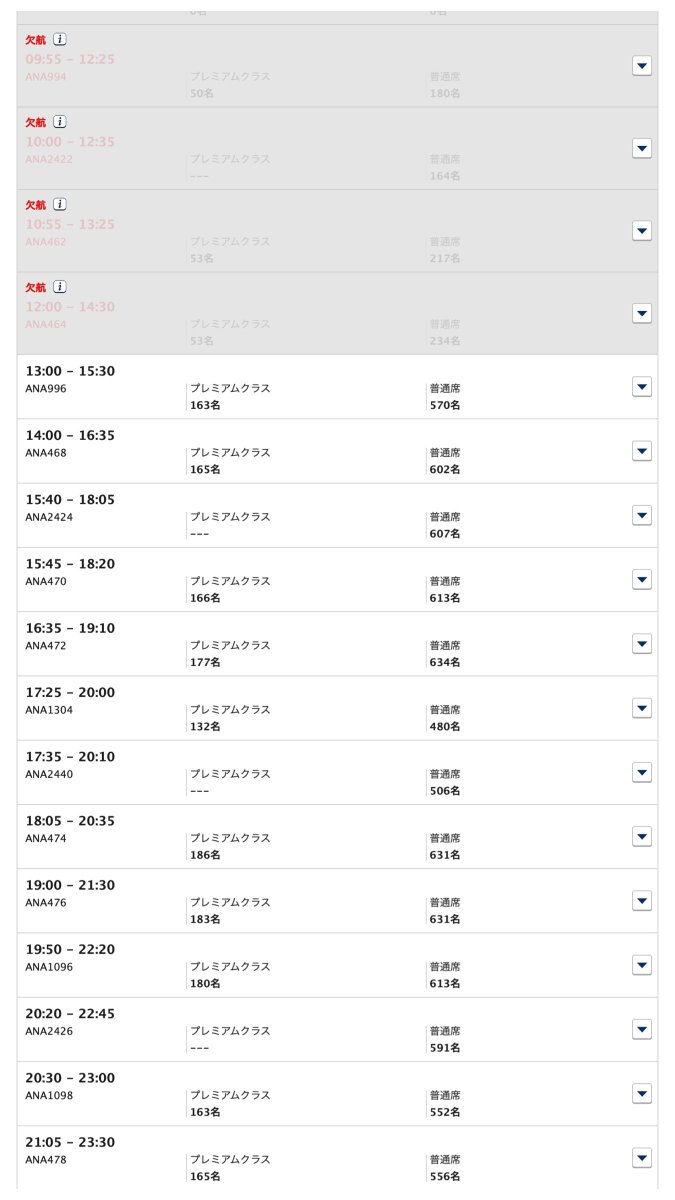This screenshot has width=675, height=1200.
Task: Click flight number ANA476
Action: pyautogui.click(x=46, y=902)
